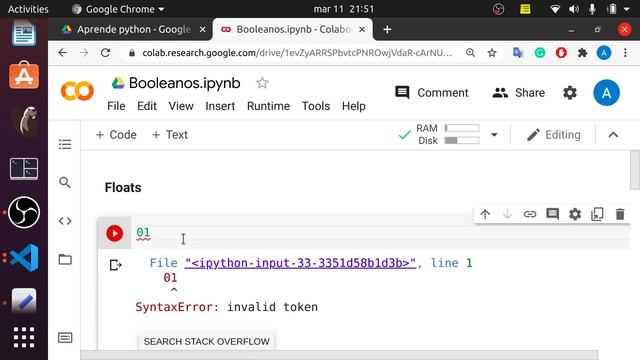Viewport: 640px width, 360px height.
Task: Copy link to cell icon
Action: (530, 214)
